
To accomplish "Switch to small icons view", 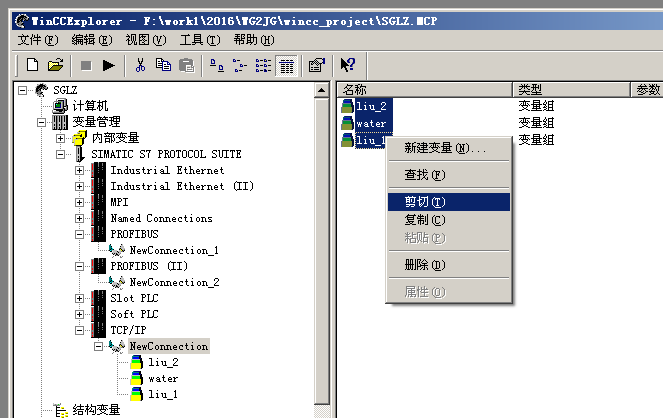I will point(240,66).
